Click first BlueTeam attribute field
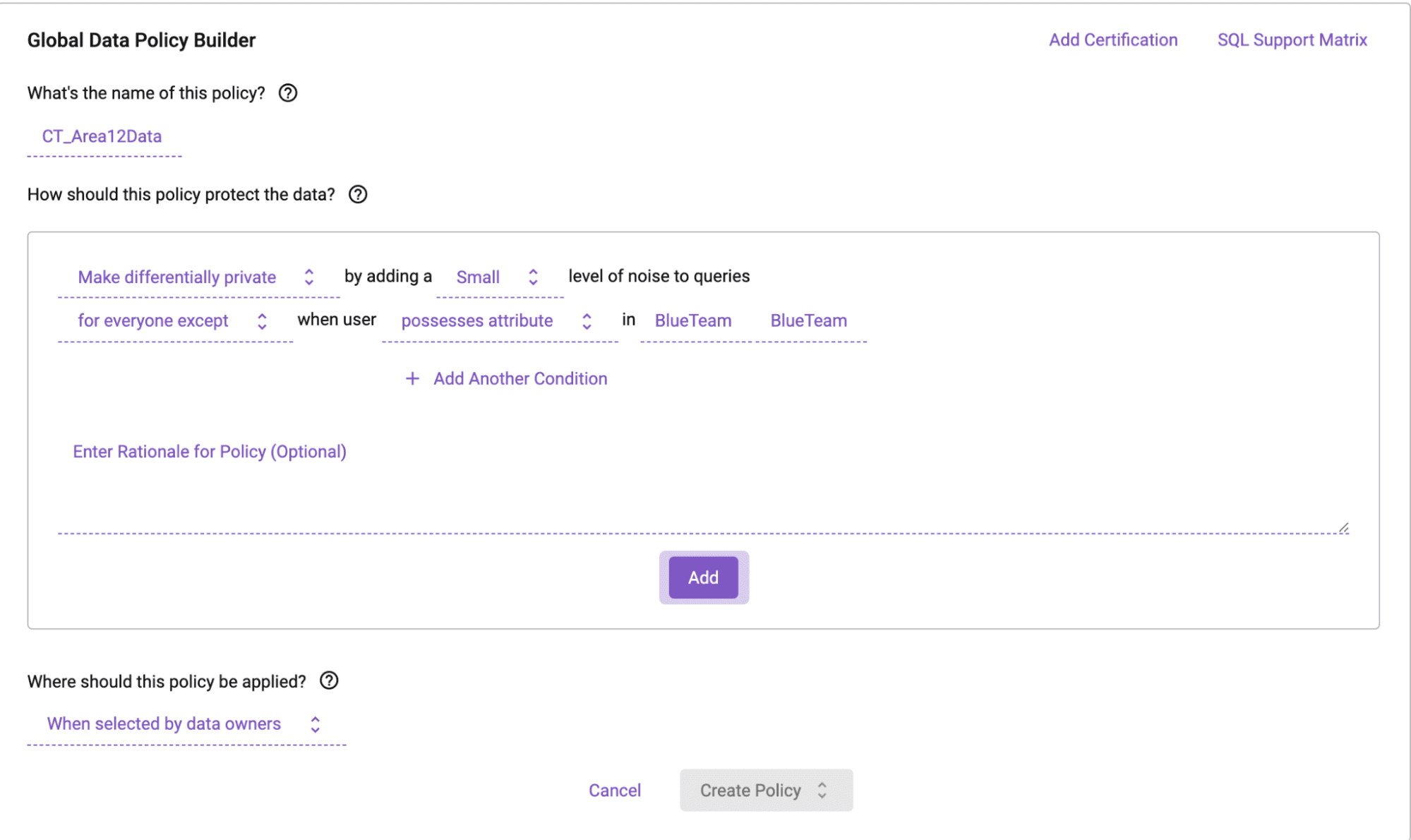The width and height of the screenshot is (1411, 840). click(x=693, y=321)
